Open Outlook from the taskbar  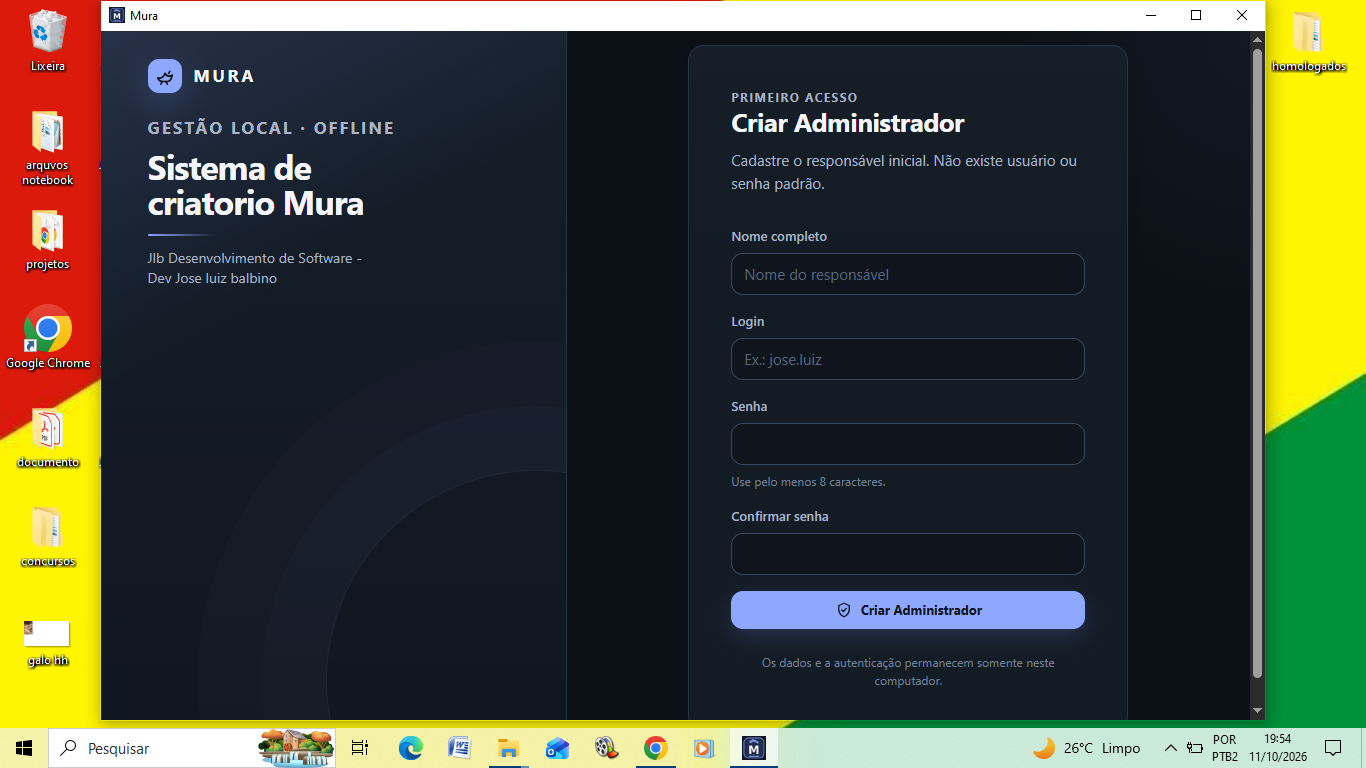557,748
